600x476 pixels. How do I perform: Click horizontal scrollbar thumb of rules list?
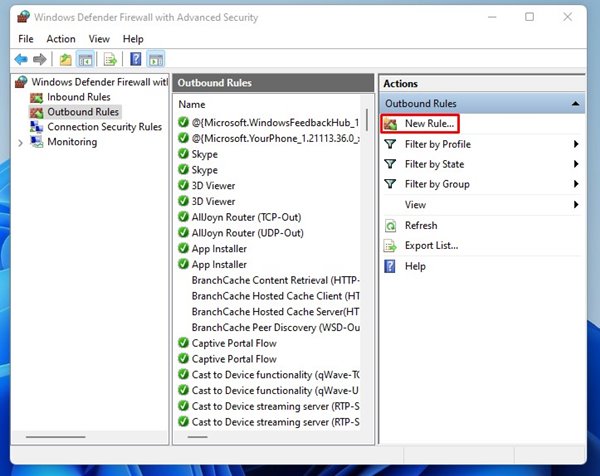click(198, 437)
